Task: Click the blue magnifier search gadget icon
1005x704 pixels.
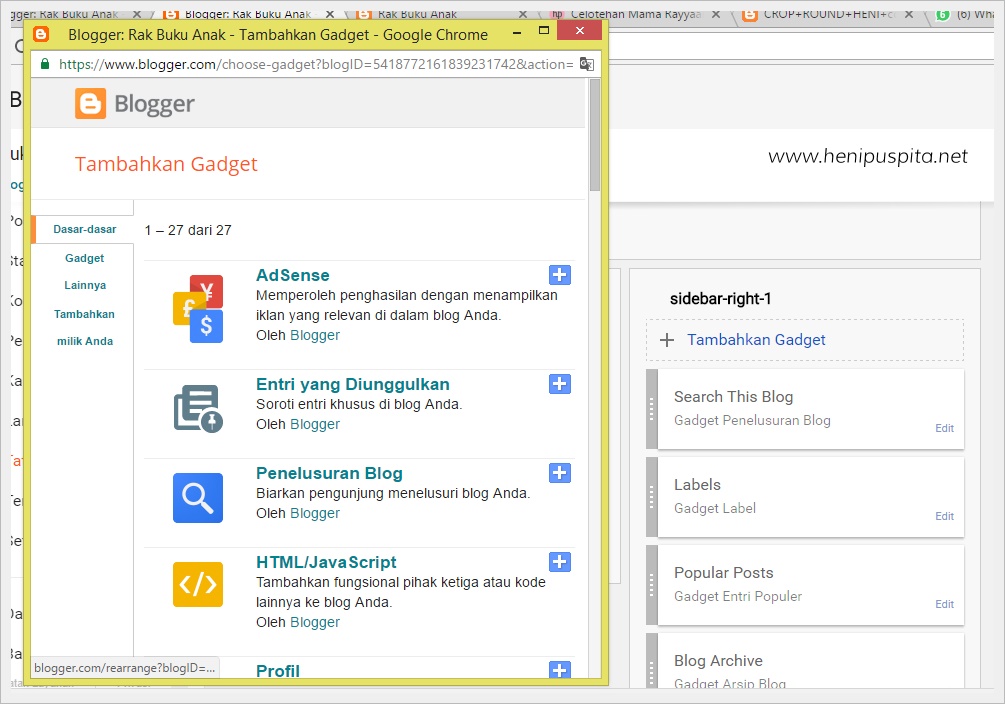Action: coord(198,498)
